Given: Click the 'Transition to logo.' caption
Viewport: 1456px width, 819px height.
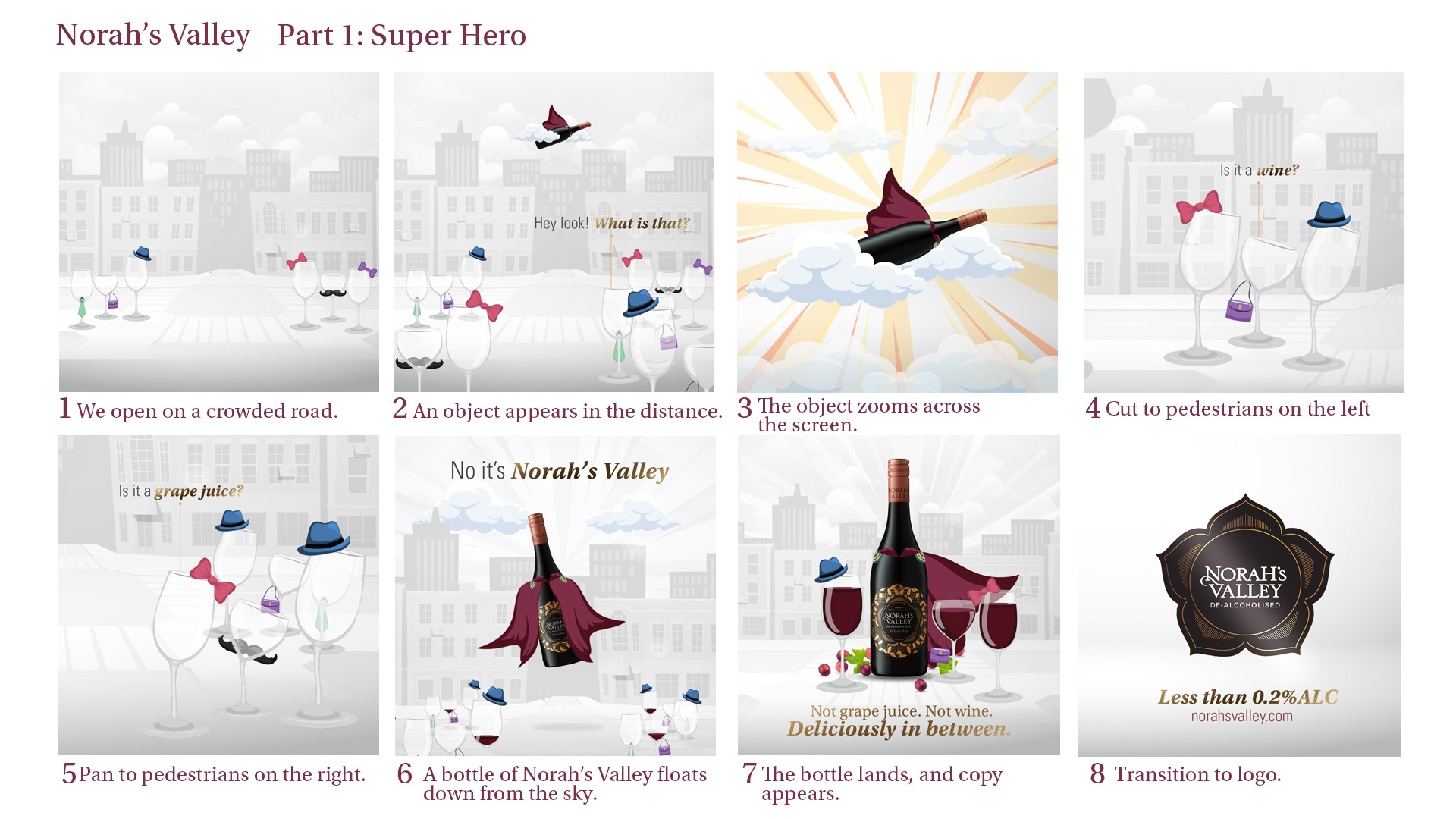Looking at the screenshot, I should pos(1197,774).
